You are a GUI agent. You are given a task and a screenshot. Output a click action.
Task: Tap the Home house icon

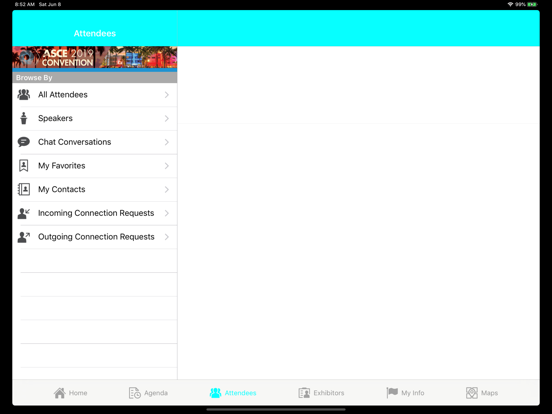tap(59, 393)
